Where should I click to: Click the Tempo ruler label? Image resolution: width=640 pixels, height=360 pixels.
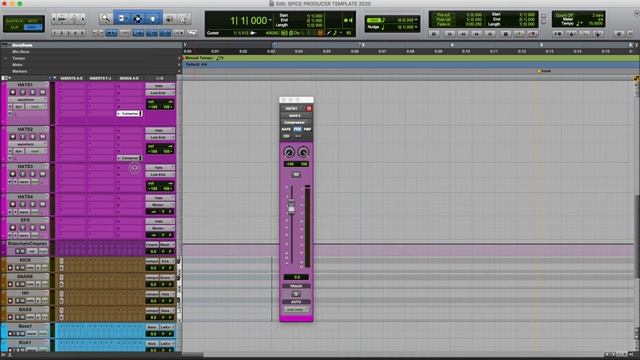pyautogui.click(x=19, y=58)
